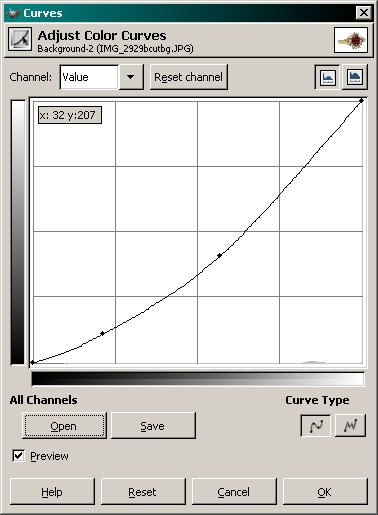Switch to logarithmic histogram icon

(x=354, y=77)
